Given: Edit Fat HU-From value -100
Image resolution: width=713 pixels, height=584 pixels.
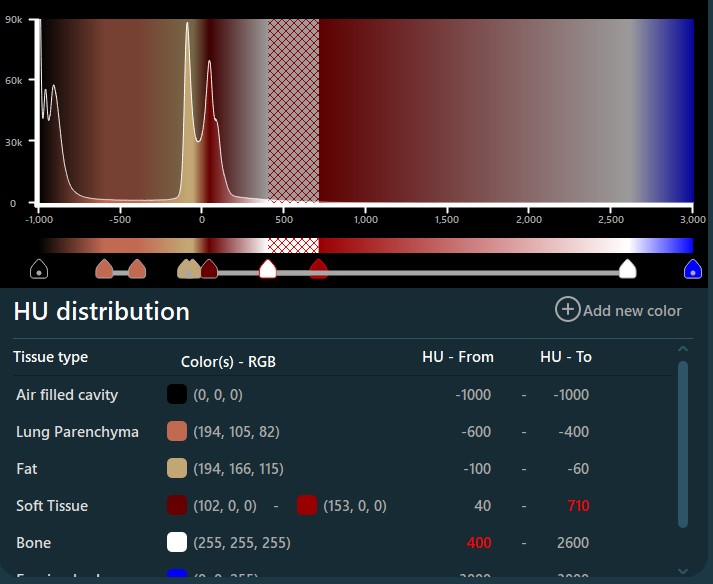Looking at the screenshot, I should point(473,469).
